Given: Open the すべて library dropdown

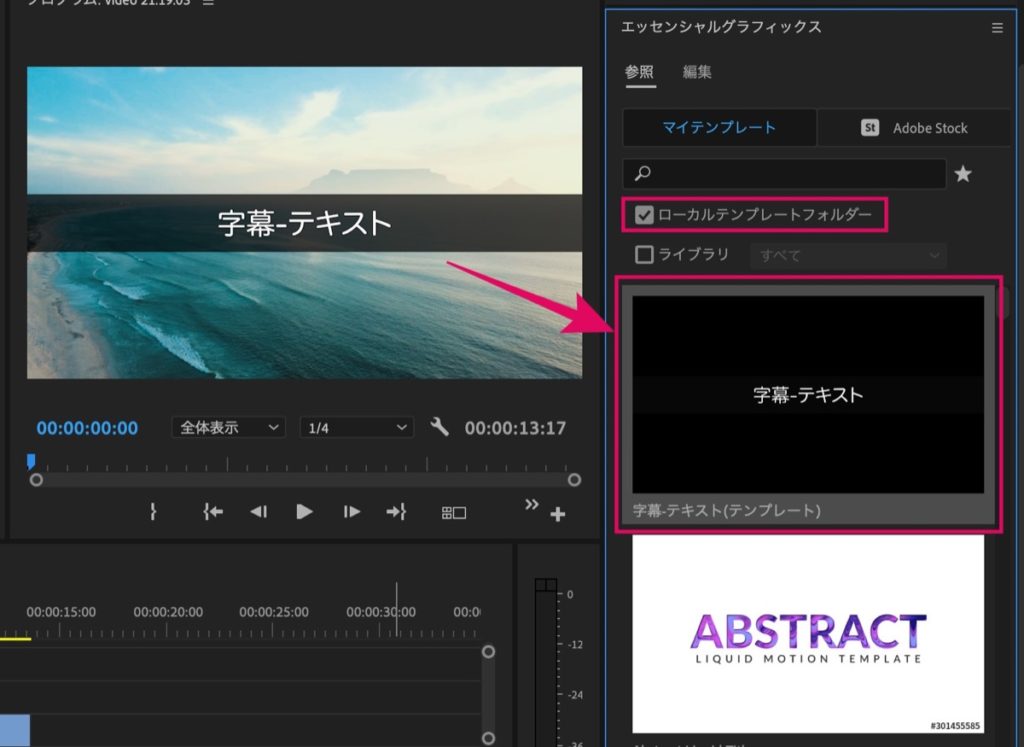Looking at the screenshot, I should pyautogui.click(x=848, y=255).
